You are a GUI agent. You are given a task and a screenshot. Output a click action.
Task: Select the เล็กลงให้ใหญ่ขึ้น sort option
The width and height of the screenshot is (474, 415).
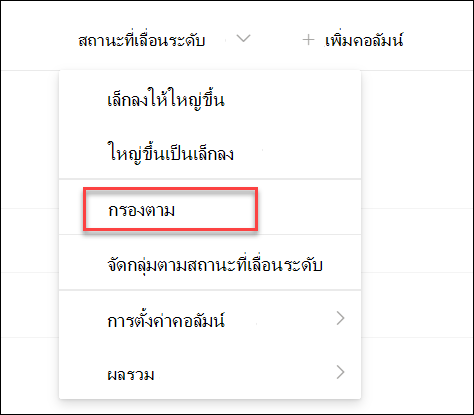pyautogui.click(x=210, y=99)
